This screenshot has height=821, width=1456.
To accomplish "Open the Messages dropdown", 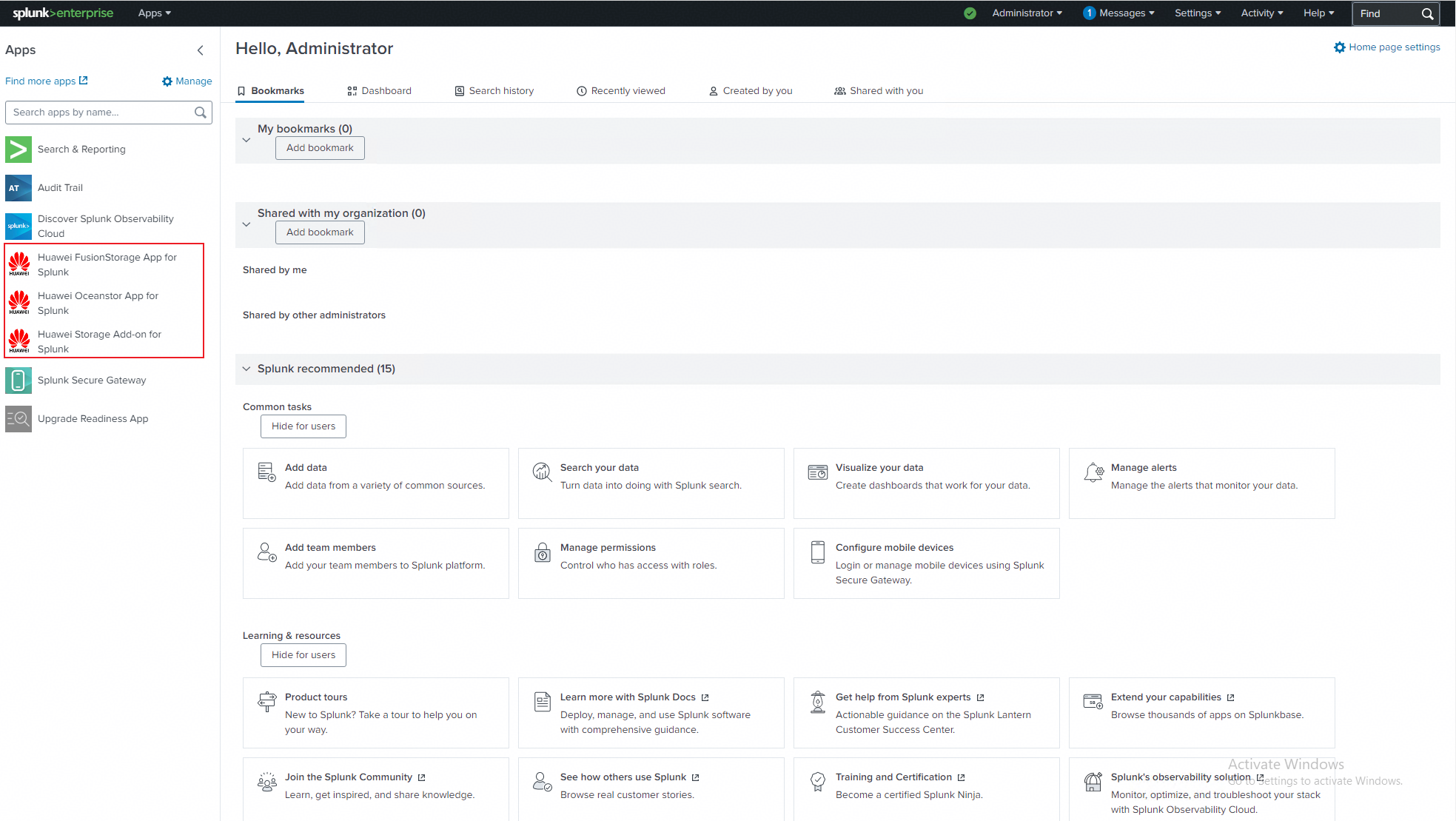I will [1118, 13].
